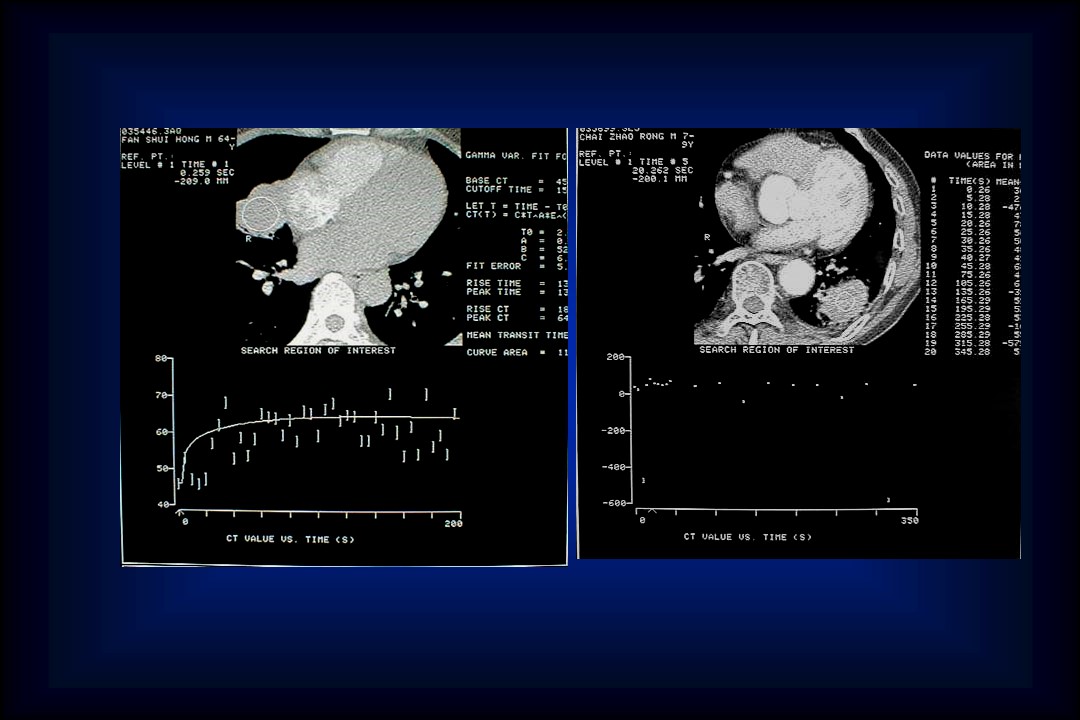Click the 'CT VALUE VS. TIME (S)' label on left graph
Screen dimensions: 1080x720
pos(290,539)
